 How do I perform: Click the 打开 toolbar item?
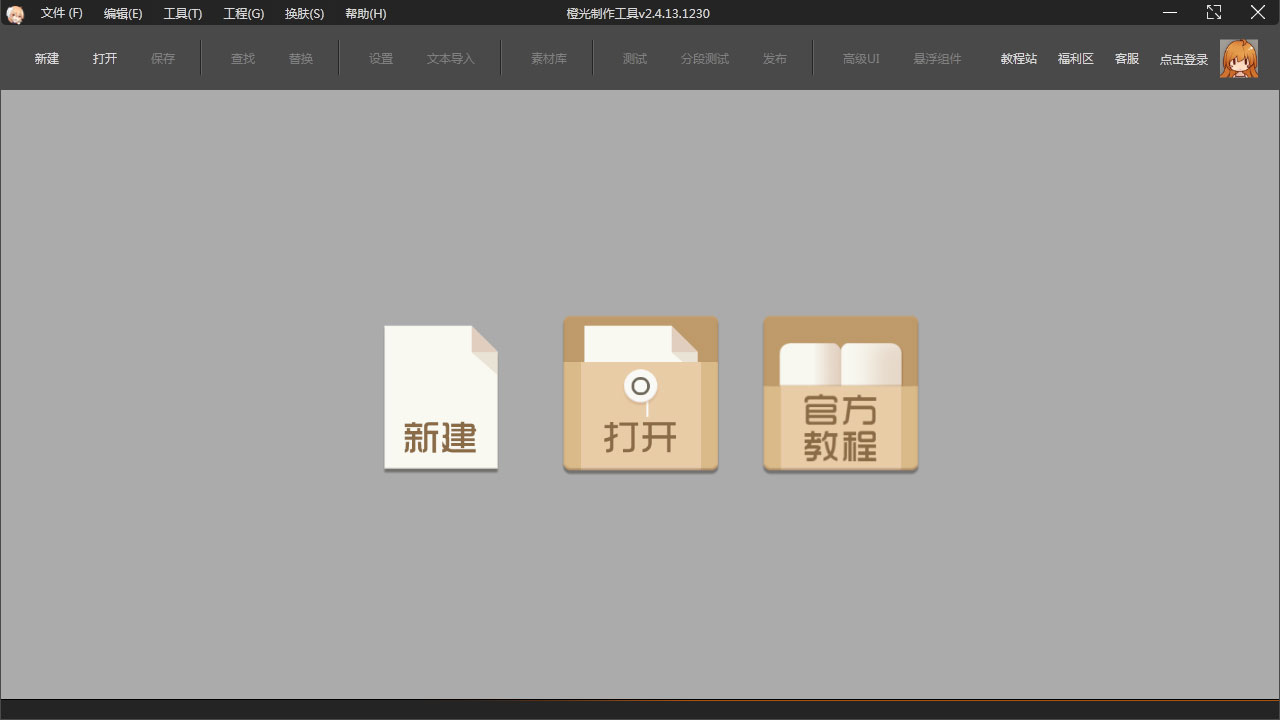[105, 58]
